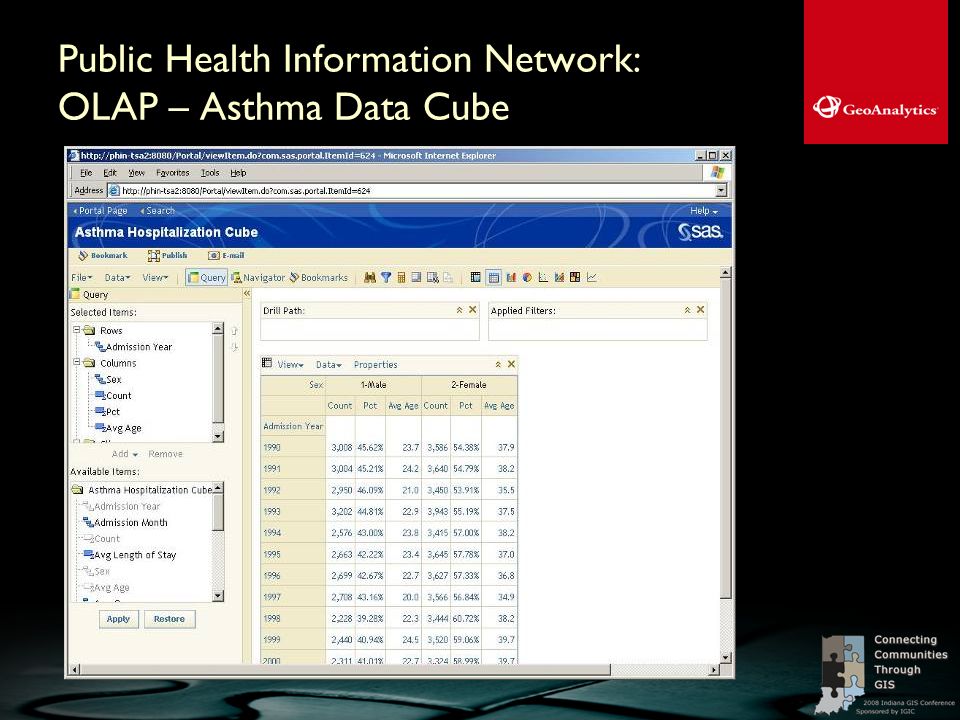Click the table Properties link
The height and width of the screenshot is (720, 960).
coord(375,364)
